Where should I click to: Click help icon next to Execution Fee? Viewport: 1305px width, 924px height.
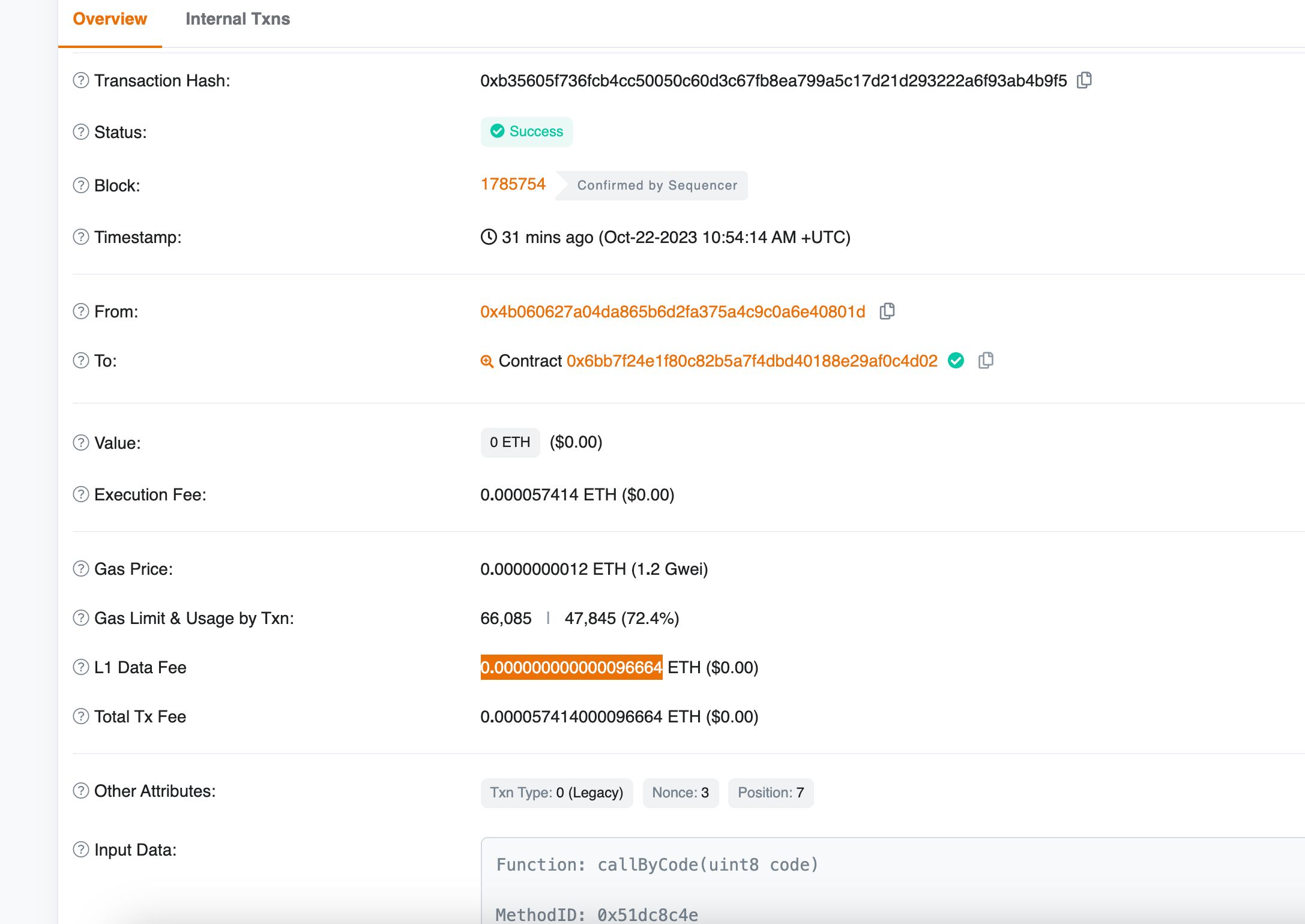pyautogui.click(x=81, y=494)
